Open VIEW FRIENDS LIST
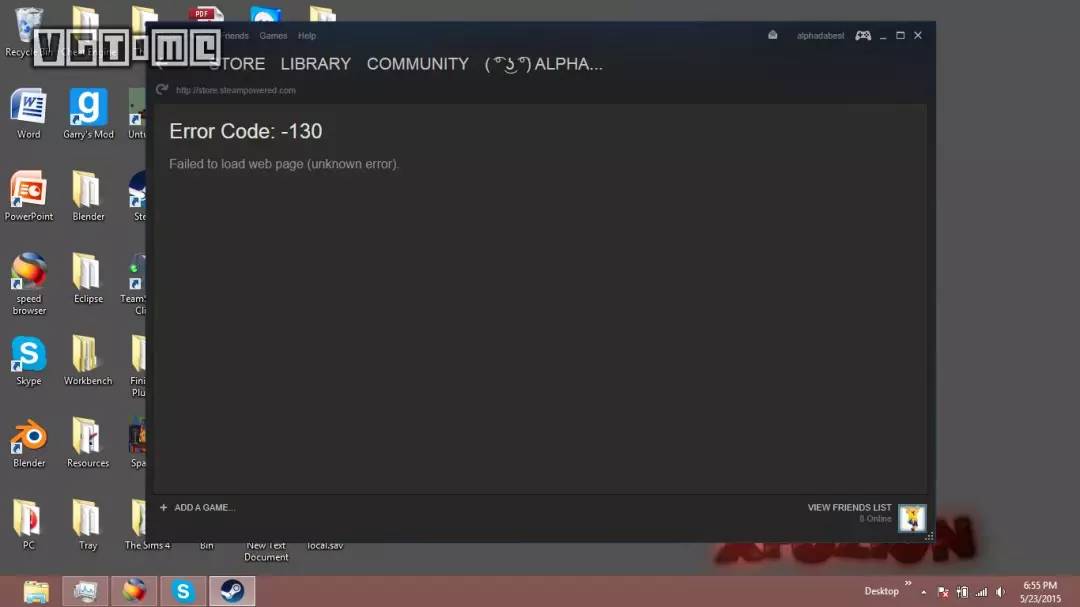Image resolution: width=1080 pixels, height=607 pixels. click(849, 508)
